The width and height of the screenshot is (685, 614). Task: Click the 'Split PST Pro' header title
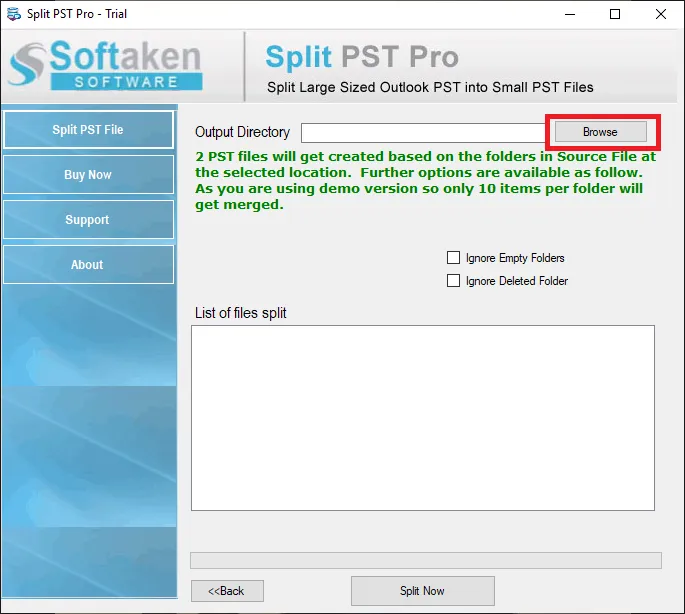tap(362, 57)
